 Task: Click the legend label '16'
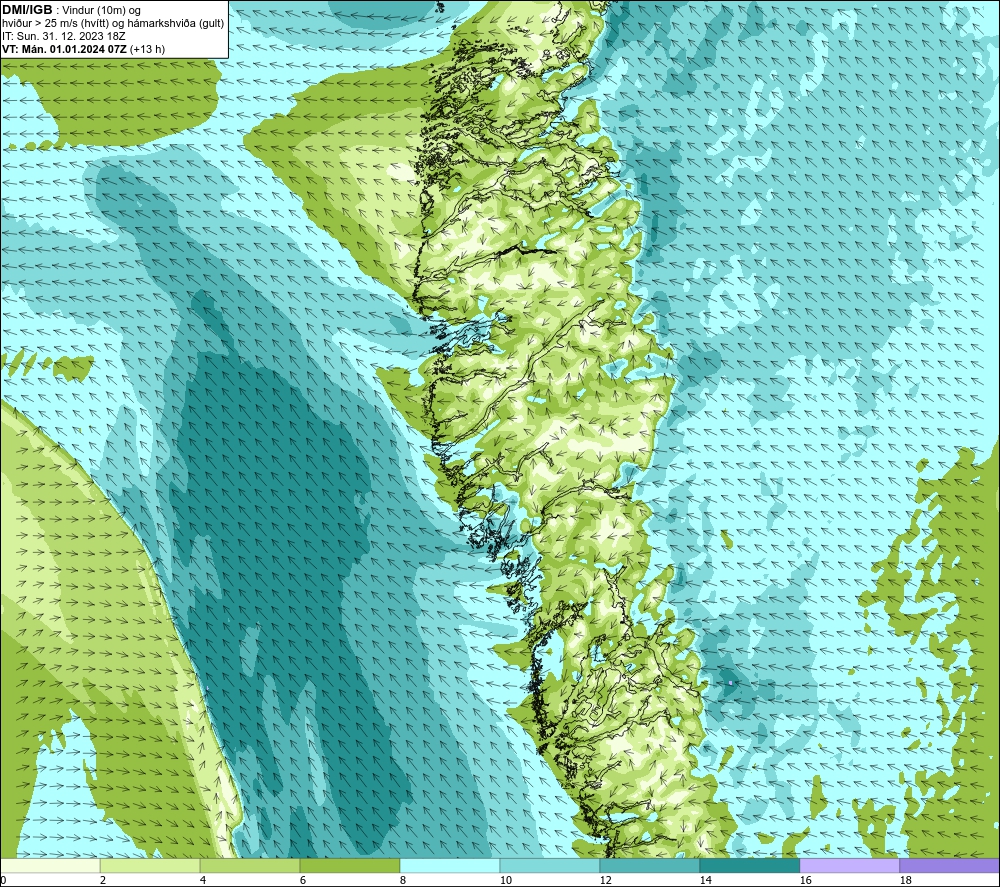pyautogui.click(x=805, y=880)
